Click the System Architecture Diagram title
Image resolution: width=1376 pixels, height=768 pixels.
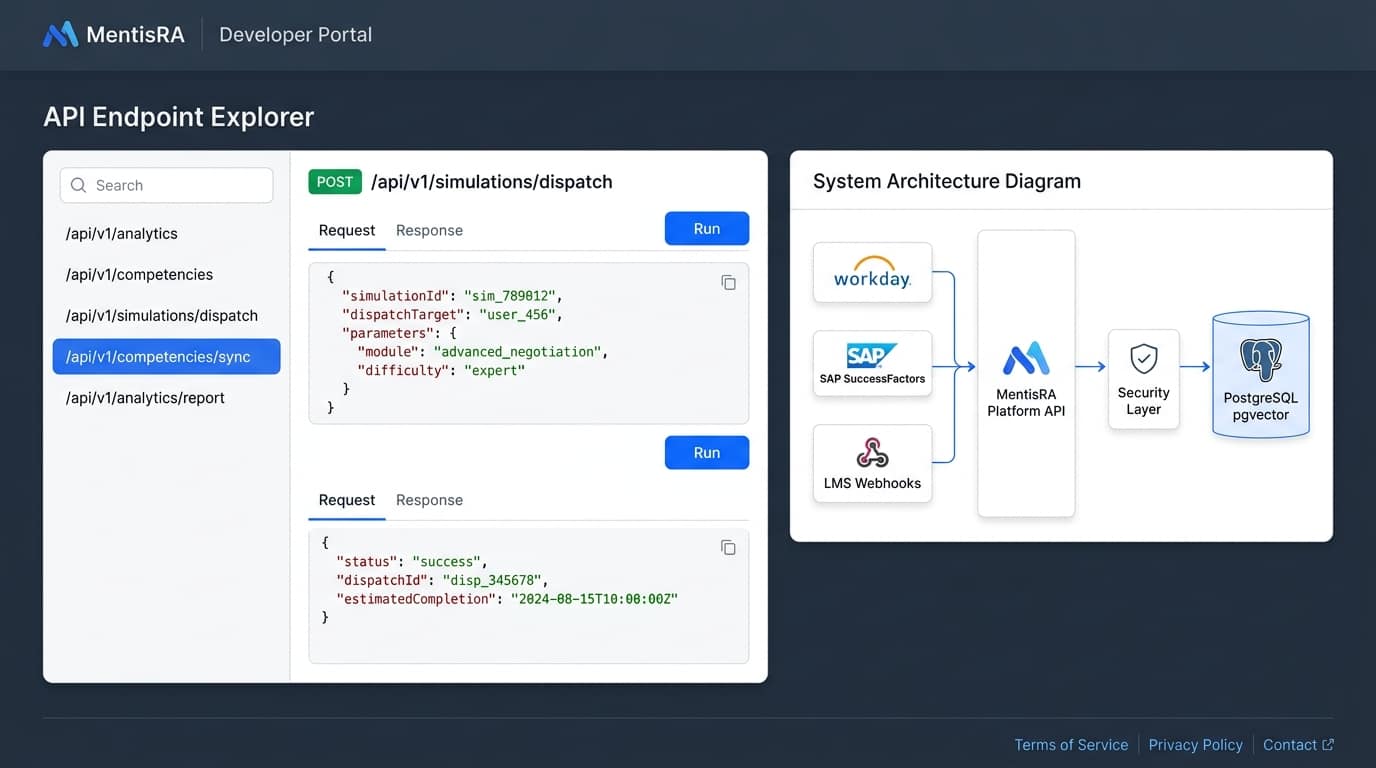click(947, 181)
